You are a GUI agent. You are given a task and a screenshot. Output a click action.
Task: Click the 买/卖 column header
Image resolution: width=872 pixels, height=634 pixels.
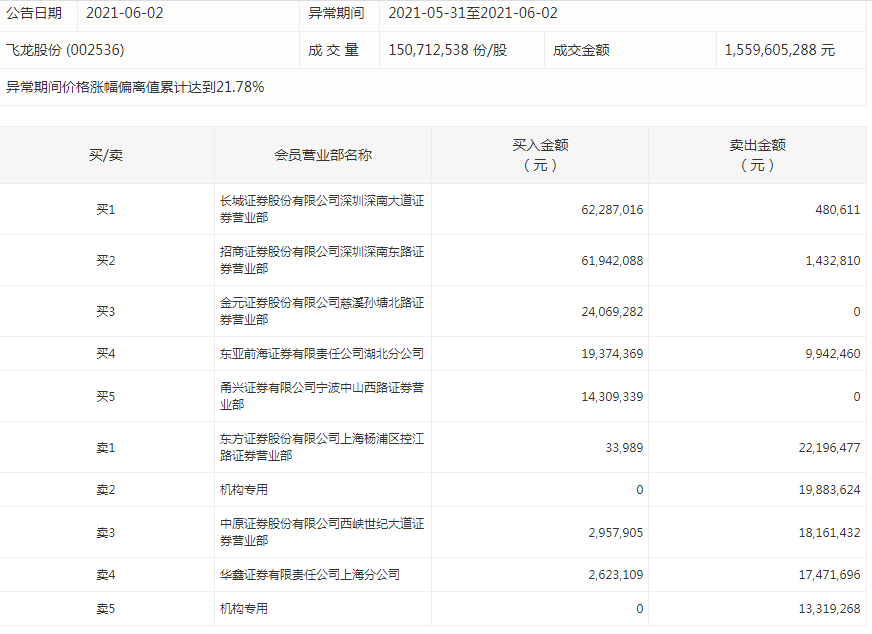click(x=106, y=155)
